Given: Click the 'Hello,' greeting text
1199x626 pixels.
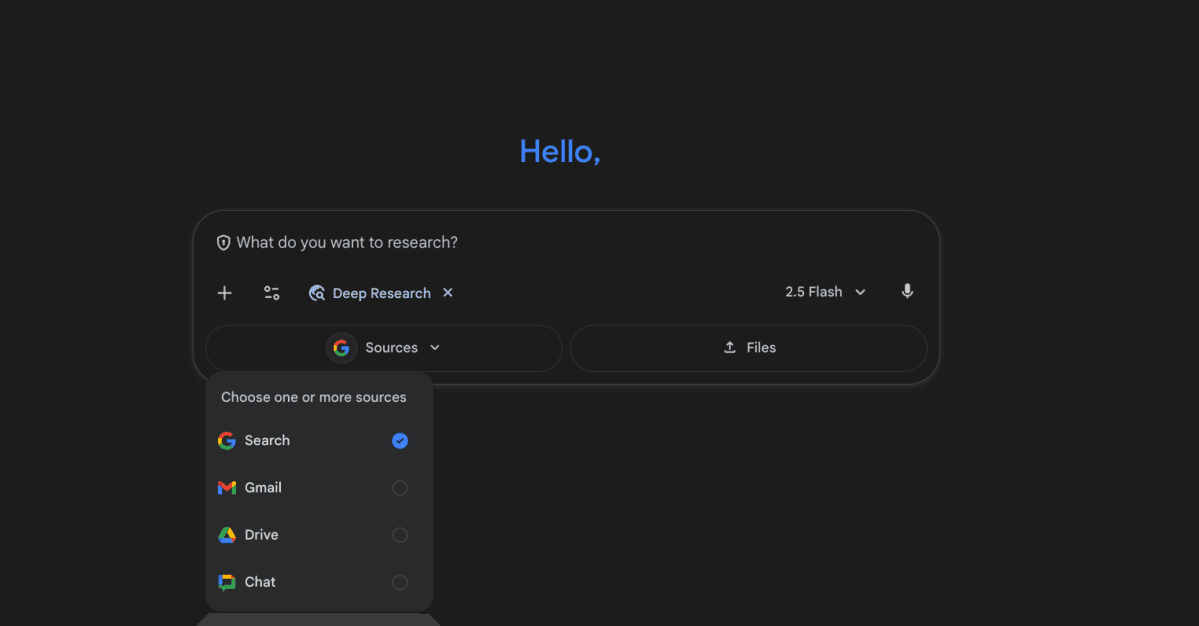Looking at the screenshot, I should click(x=561, y=151).
